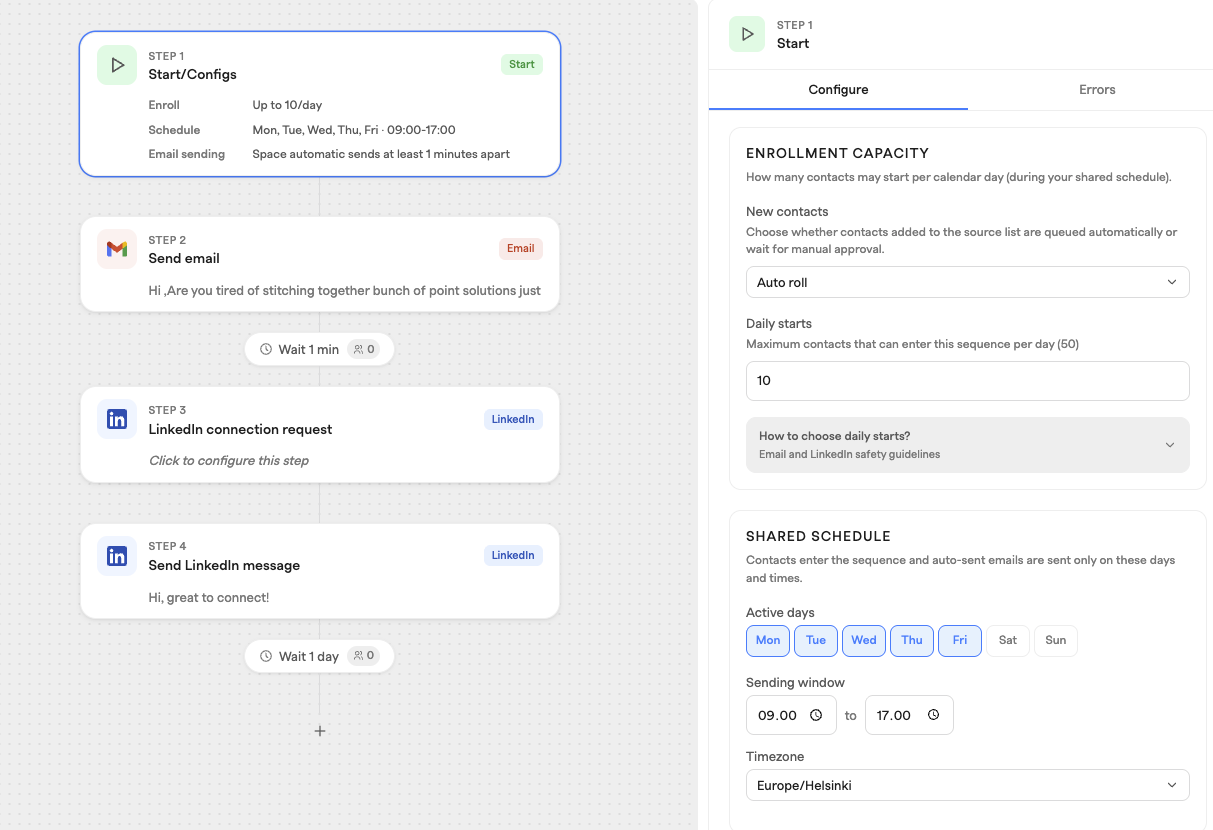Click the LinkedIn icon in Step 3 card
1213x830 pixels.
117,419
